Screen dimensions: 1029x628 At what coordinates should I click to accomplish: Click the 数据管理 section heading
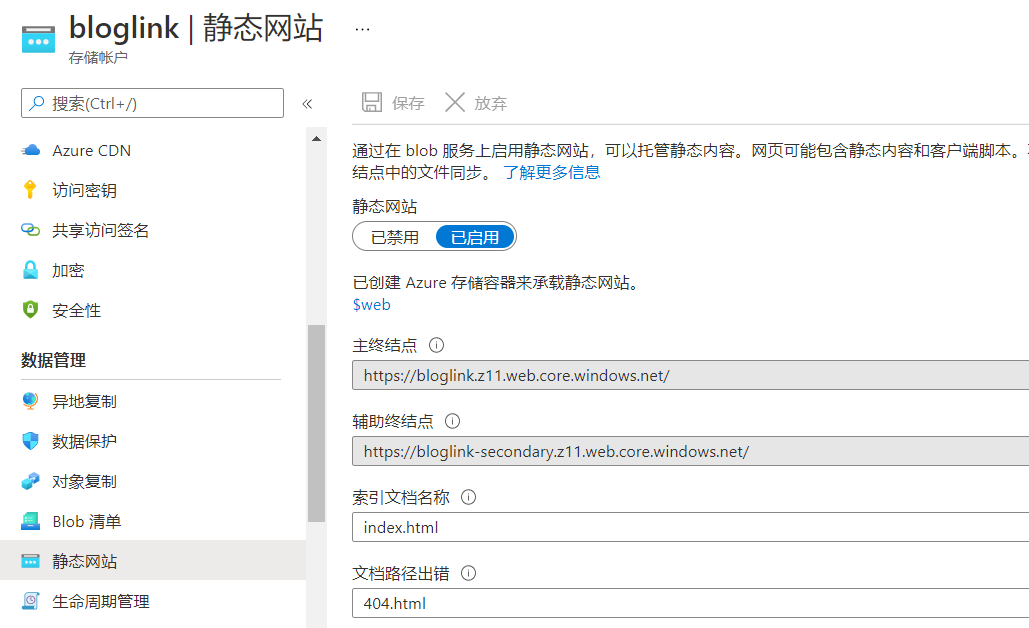tap(53, 360)
